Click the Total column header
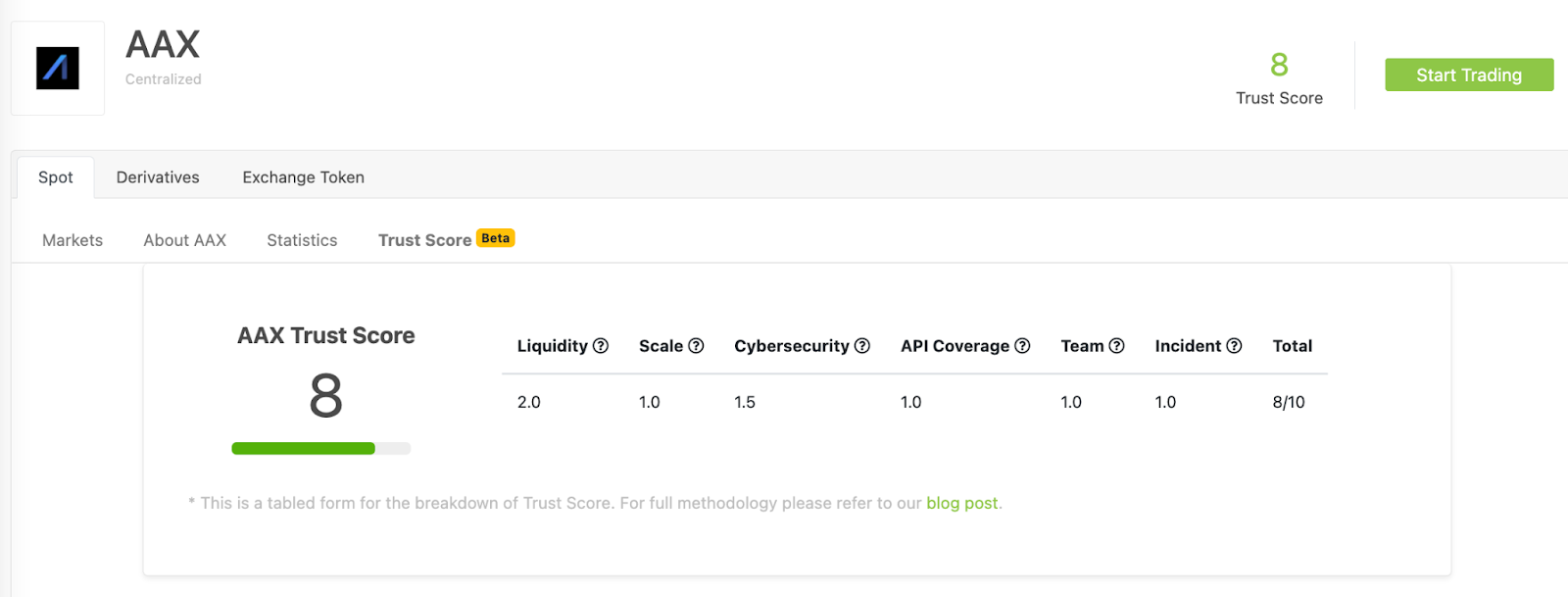The width and height of the screenshot is (1568, 597). coord(1293,346)
